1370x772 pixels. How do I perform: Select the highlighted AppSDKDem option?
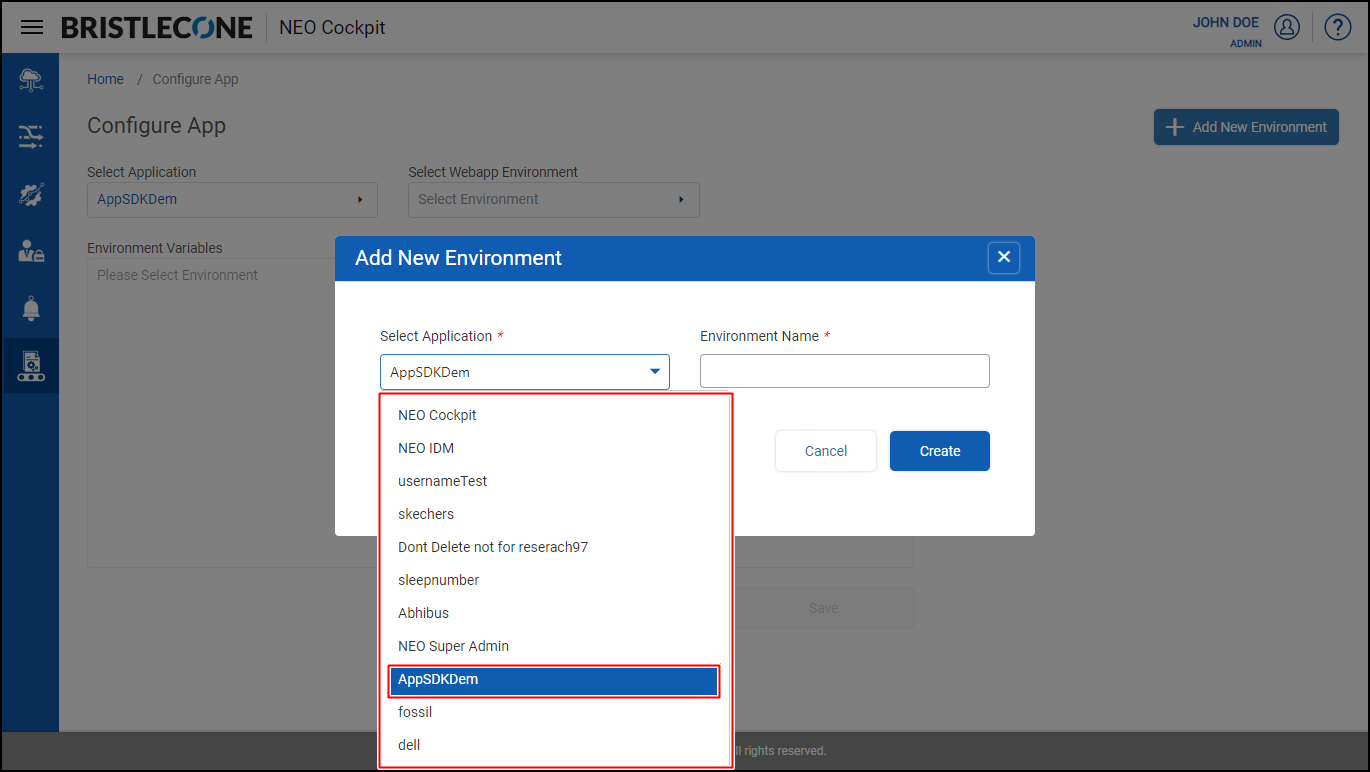555,680
